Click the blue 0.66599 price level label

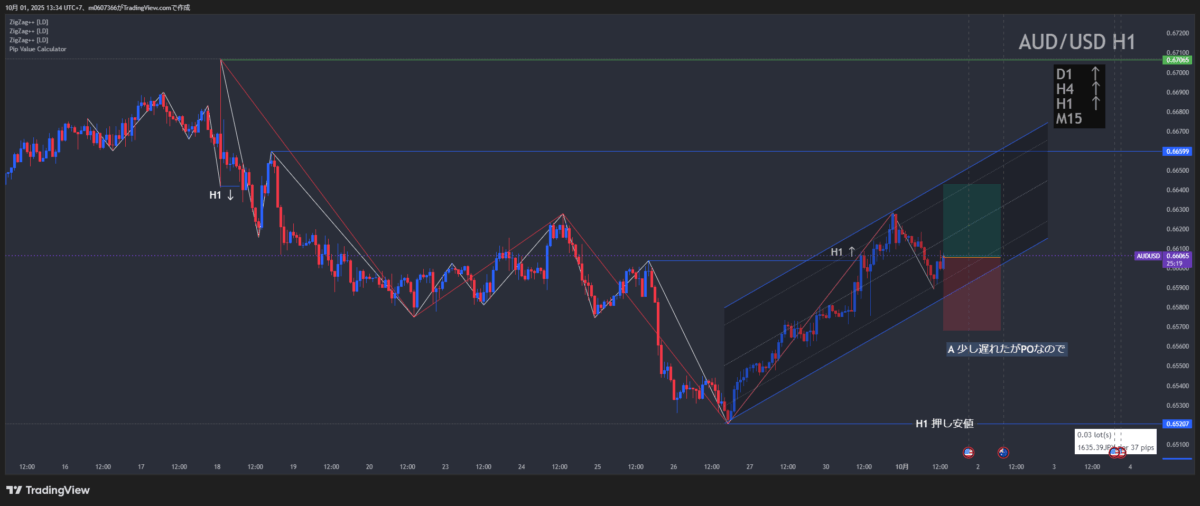[x=1175, y=151]
